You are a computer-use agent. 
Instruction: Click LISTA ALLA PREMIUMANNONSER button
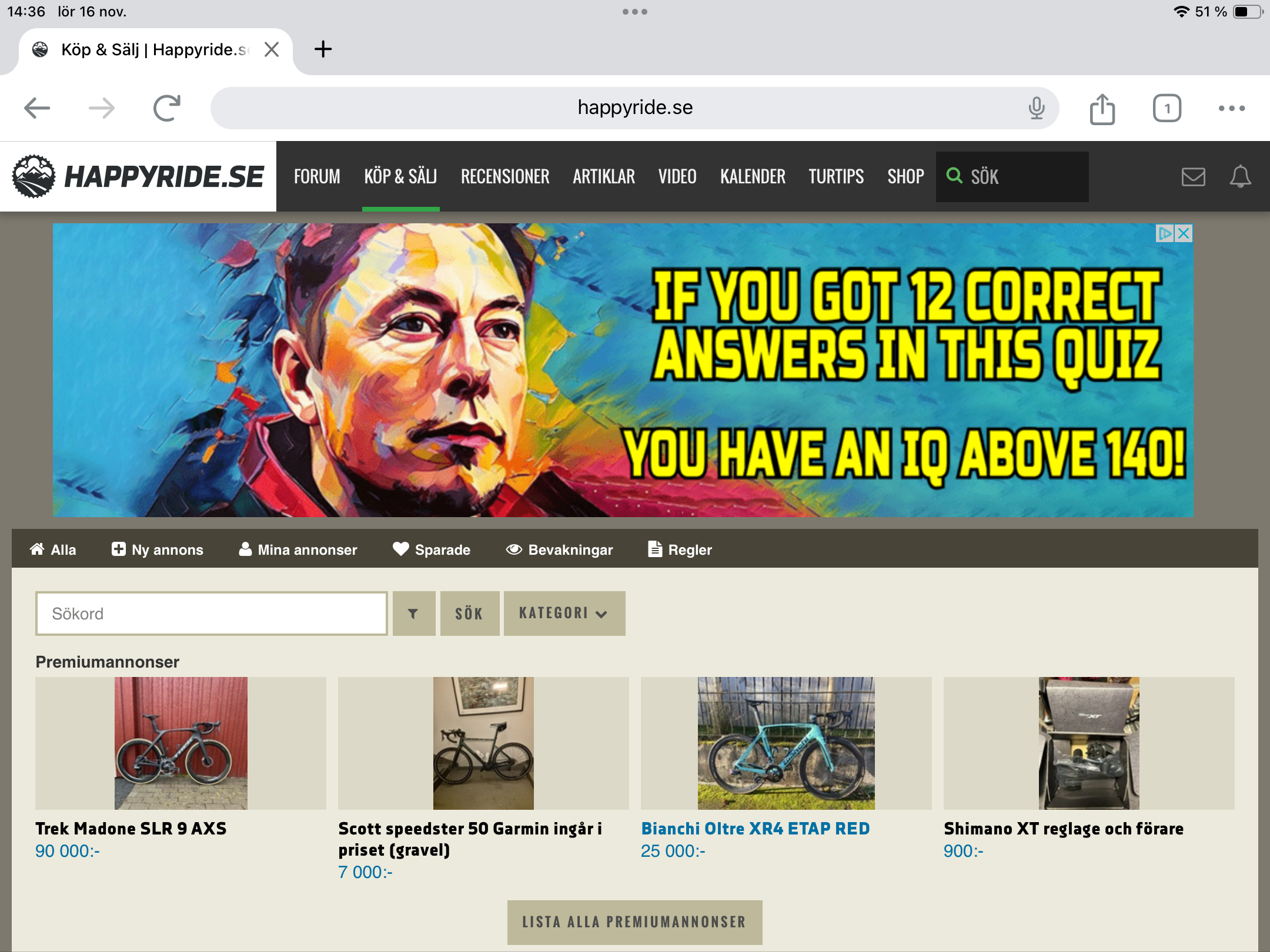tap(634, 922)
